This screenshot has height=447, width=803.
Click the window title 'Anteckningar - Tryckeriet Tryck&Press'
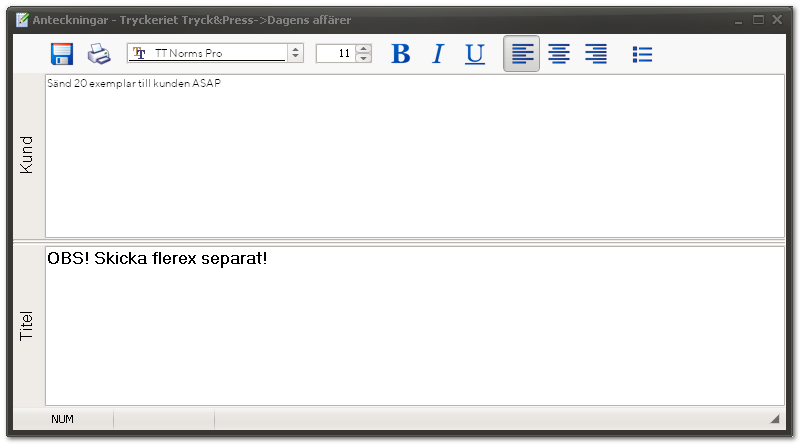144,20
